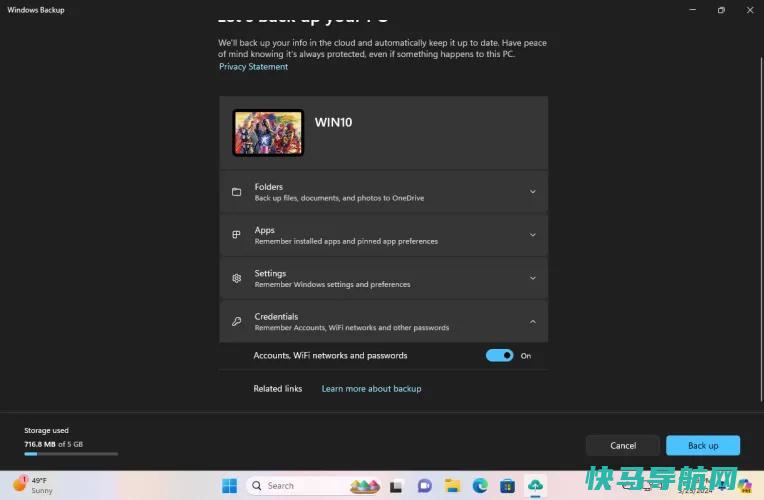Click the WIN10 device name

(x=333, y=122)
